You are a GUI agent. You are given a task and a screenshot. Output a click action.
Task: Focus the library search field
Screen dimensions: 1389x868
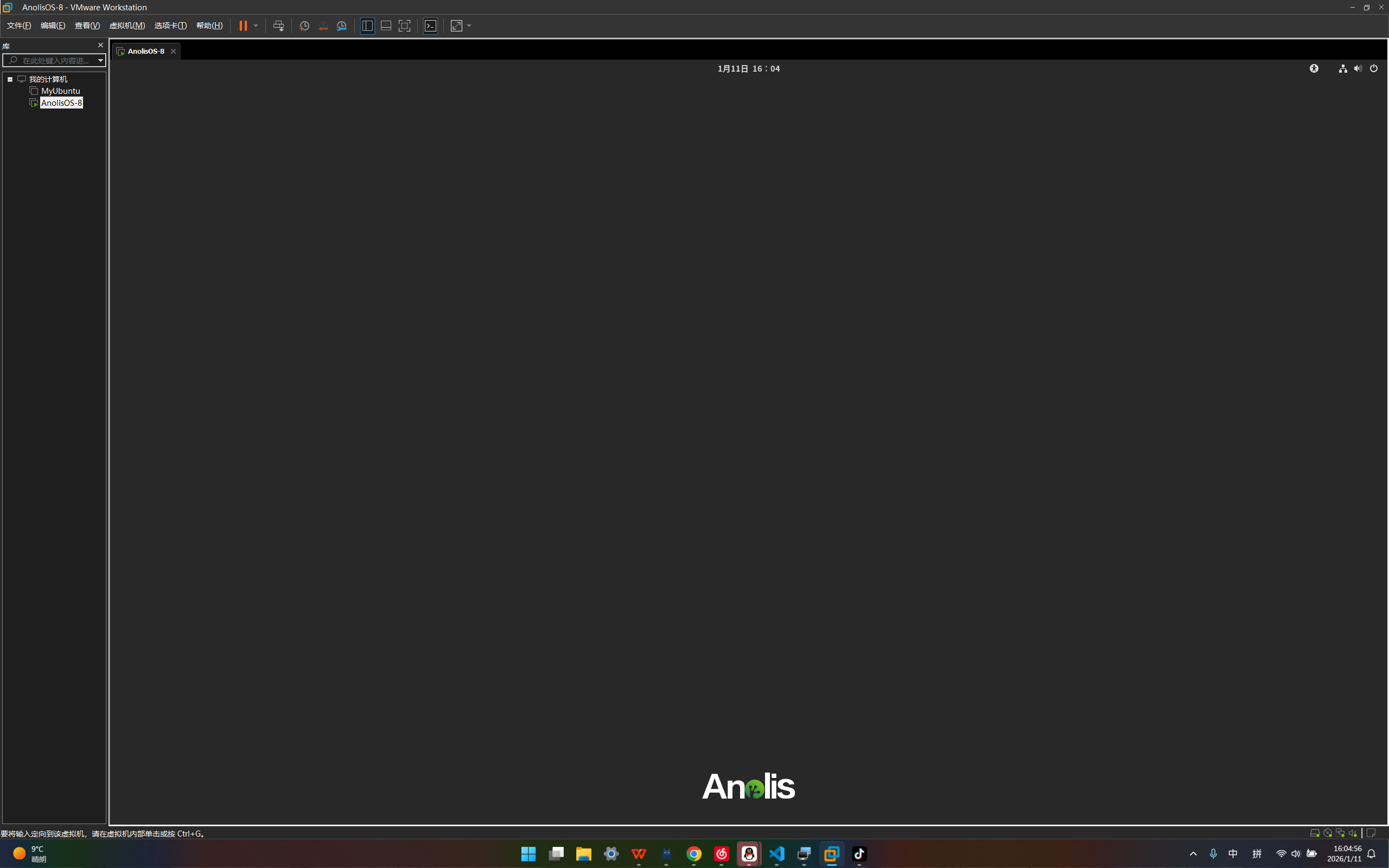coord(54,60)
